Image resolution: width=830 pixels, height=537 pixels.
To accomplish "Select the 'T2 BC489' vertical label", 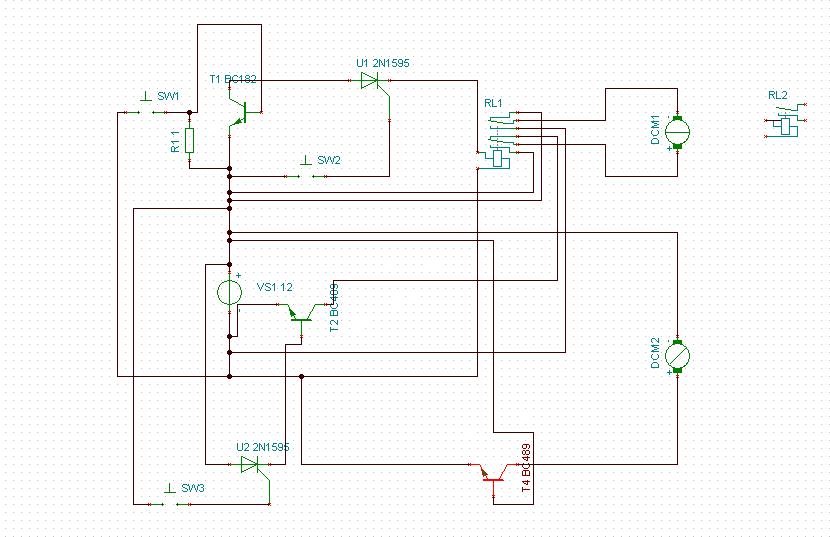I will coord(333,308).
